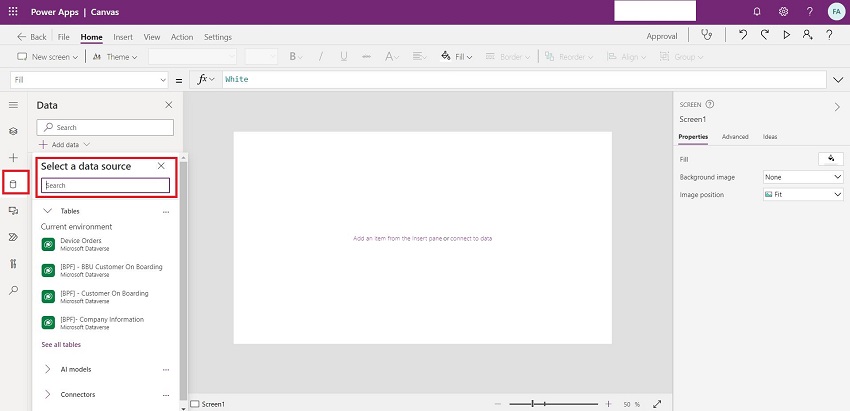Switch to the Advanced tab
Viewport: 850px width, 411px height.
pos(735,137)
